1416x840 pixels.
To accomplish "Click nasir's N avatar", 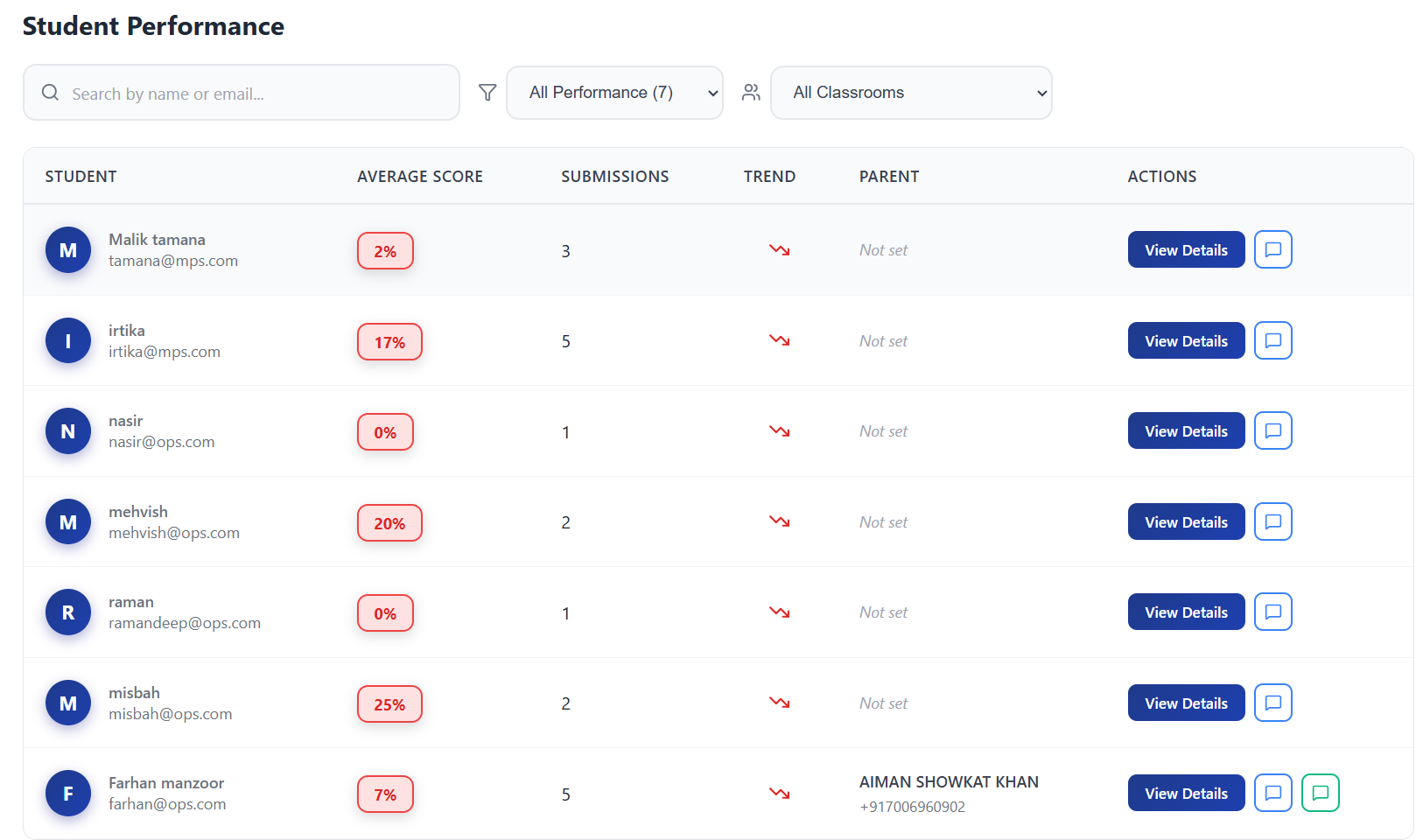I will click(x=68, y=431).
